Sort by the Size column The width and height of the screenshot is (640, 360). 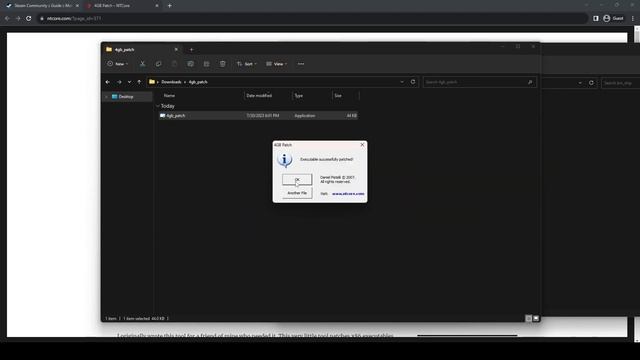click(338, 96)
